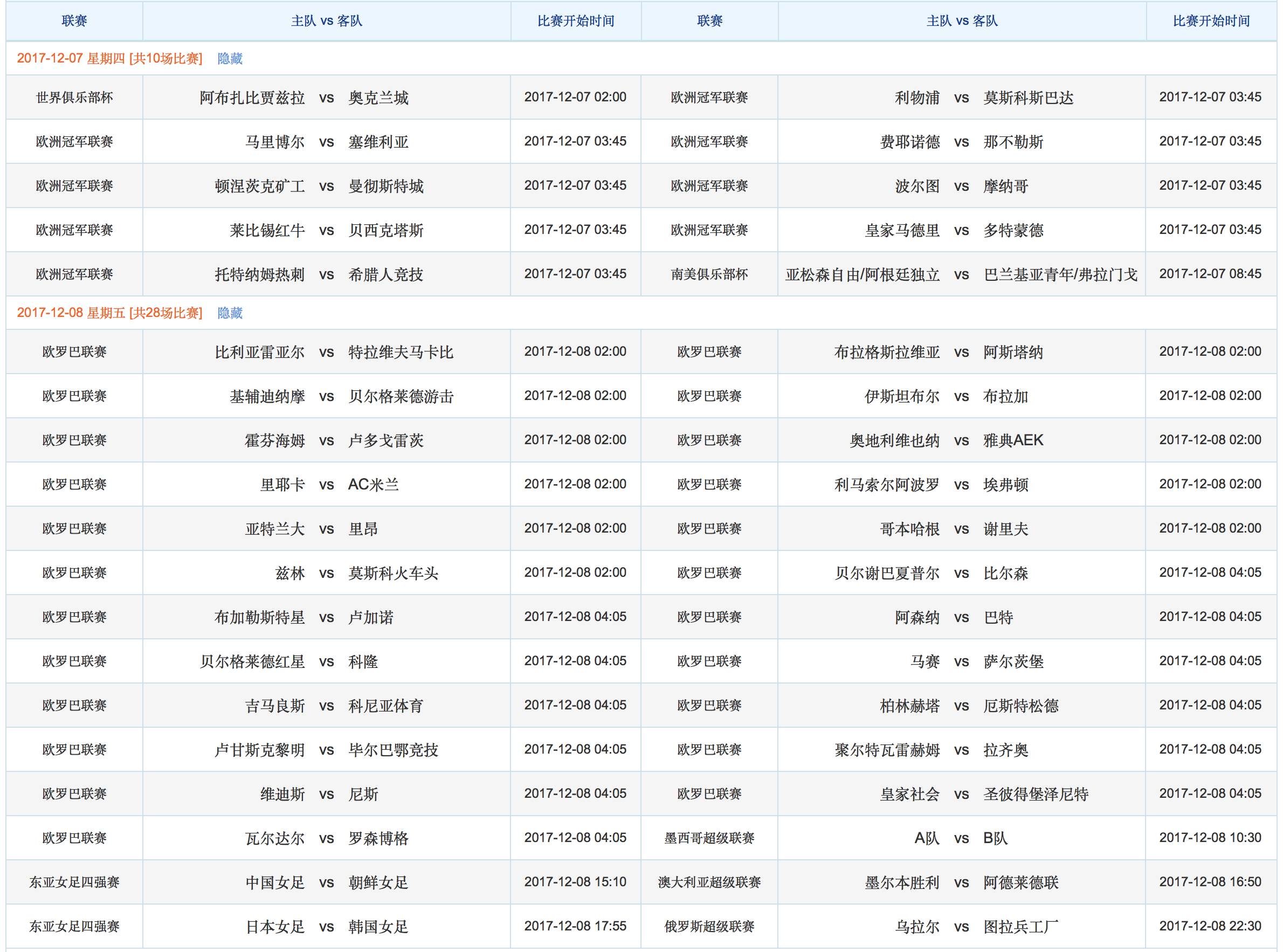Screen dimensions: 1283x952
Task: Click away team 韩国女足
Action: (378, 927)
